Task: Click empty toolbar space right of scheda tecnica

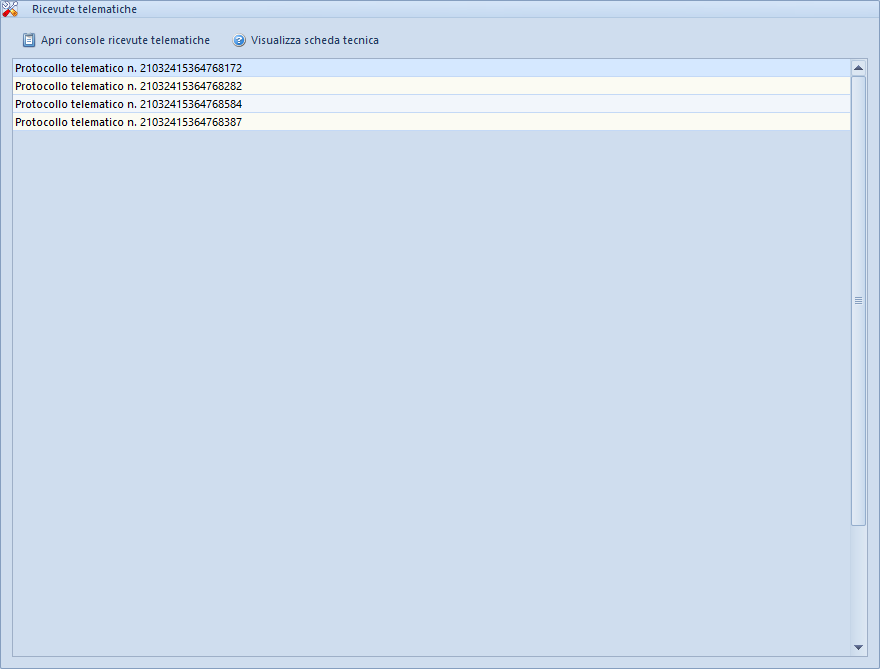Action: 620,41
